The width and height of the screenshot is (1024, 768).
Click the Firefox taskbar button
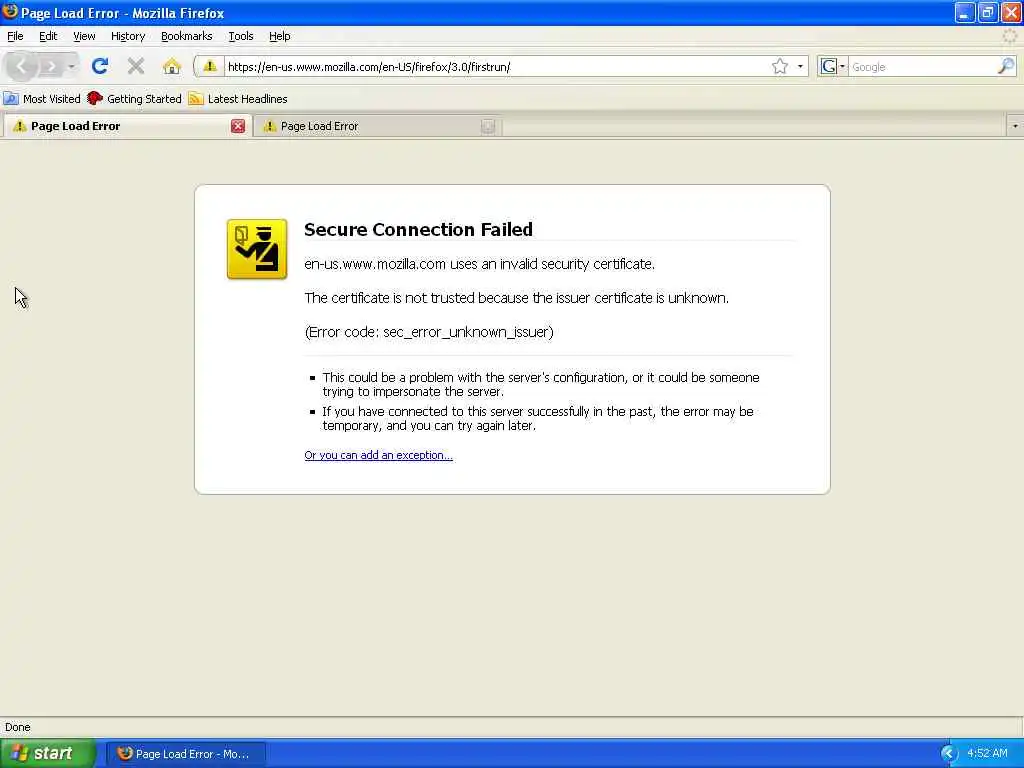[x=185, y=754]
